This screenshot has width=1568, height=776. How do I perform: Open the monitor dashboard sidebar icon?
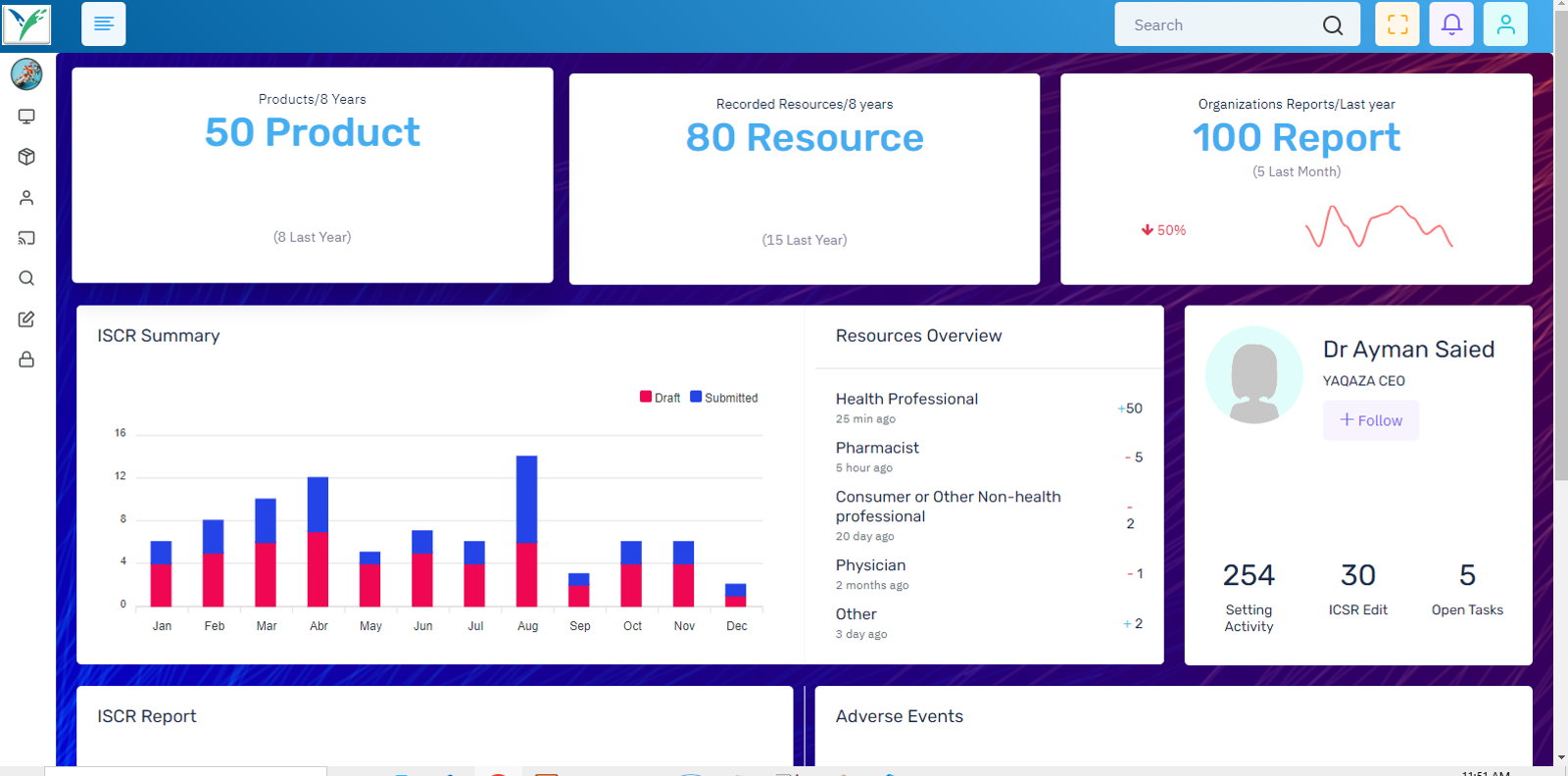pos(26,117)
